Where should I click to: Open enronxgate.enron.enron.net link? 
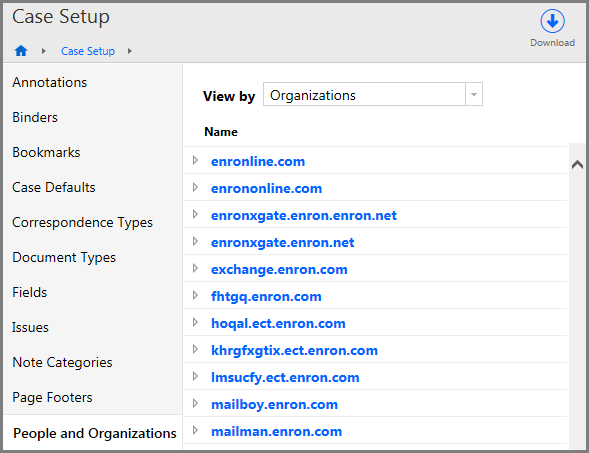click(304, 216)
